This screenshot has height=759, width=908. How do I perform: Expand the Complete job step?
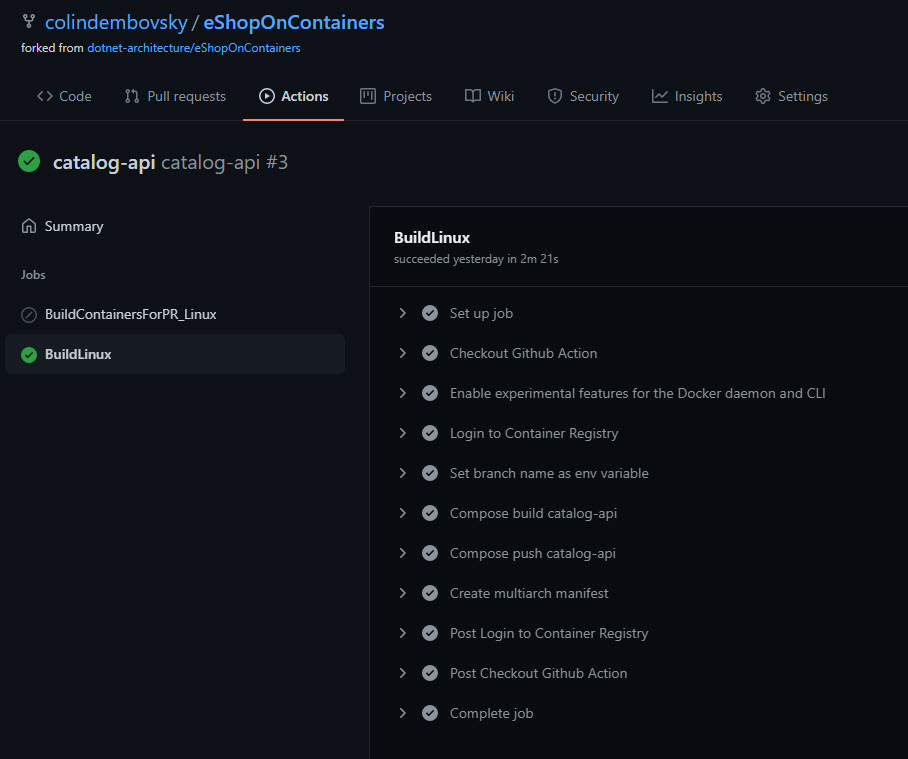(x=402, y=713)
